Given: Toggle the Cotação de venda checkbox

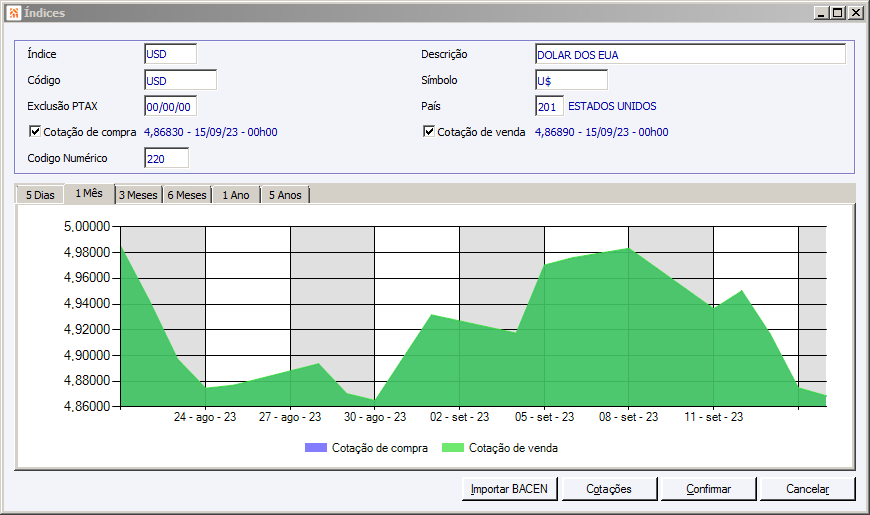Looking at the screenshot, I should click(429, 132).
